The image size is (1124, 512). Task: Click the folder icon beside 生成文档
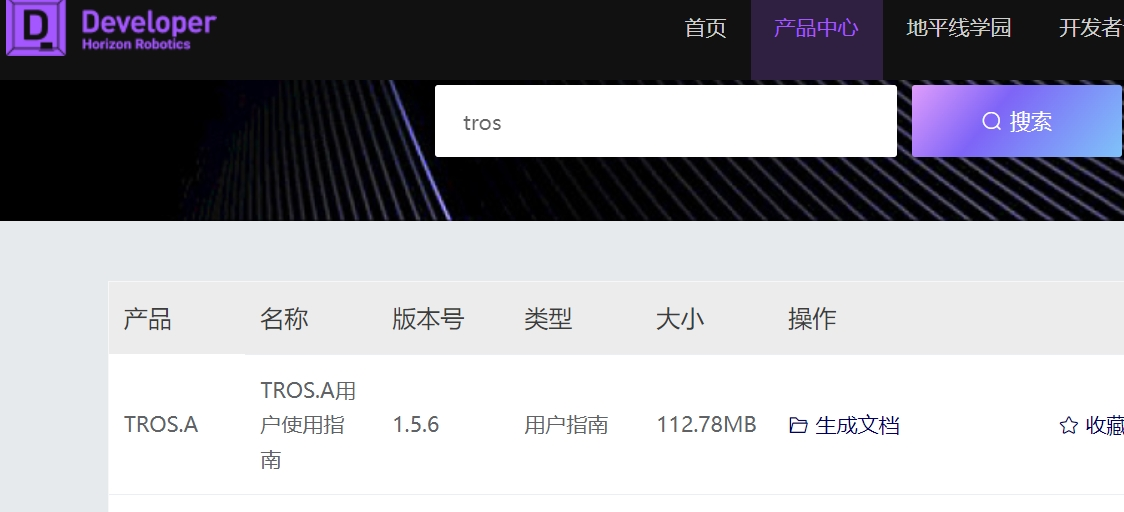pyautogui.click(x=798, y=426)
